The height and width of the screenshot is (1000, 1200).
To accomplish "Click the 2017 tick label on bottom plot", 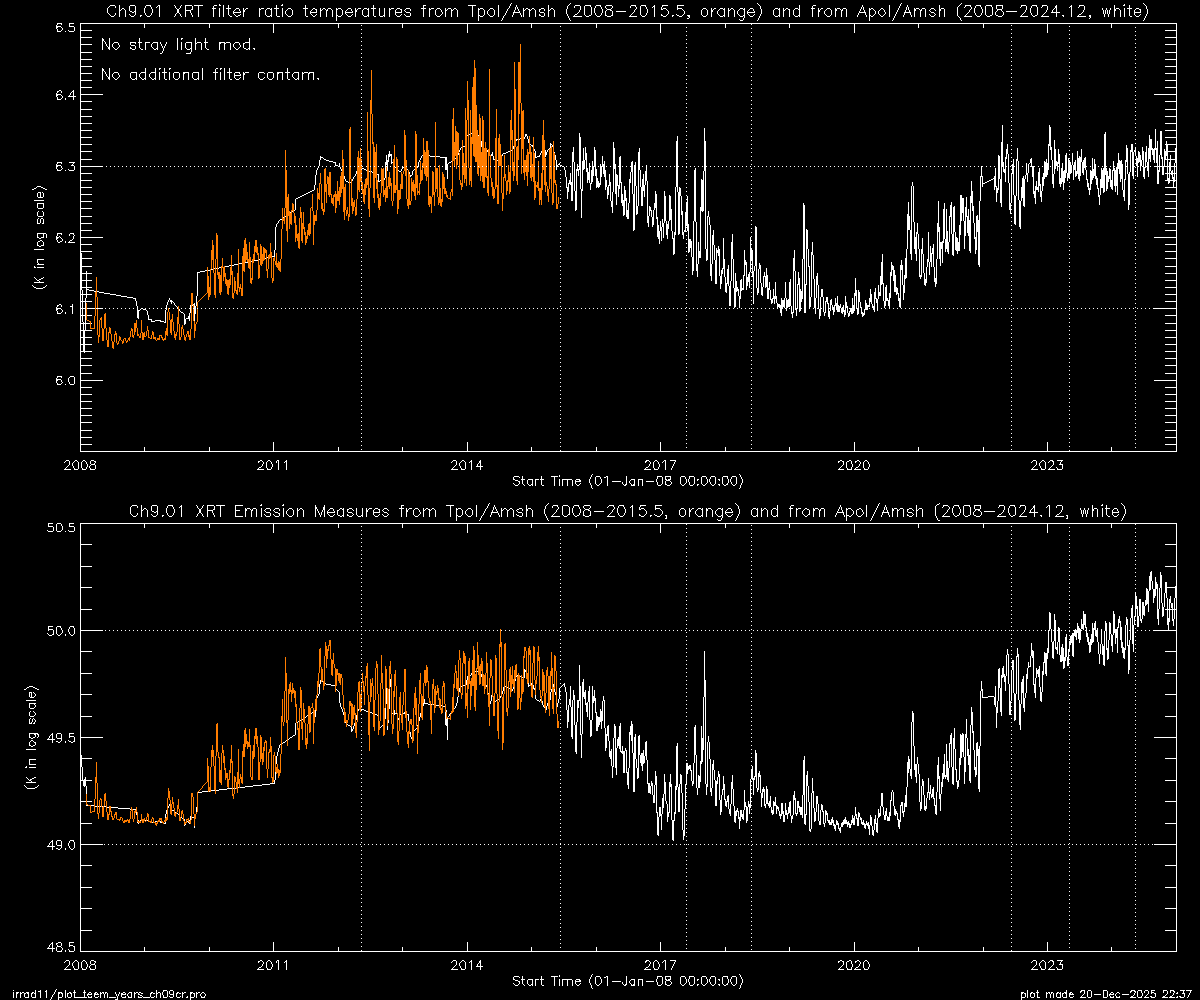I will pyautogui.click(x=660, y=966).
